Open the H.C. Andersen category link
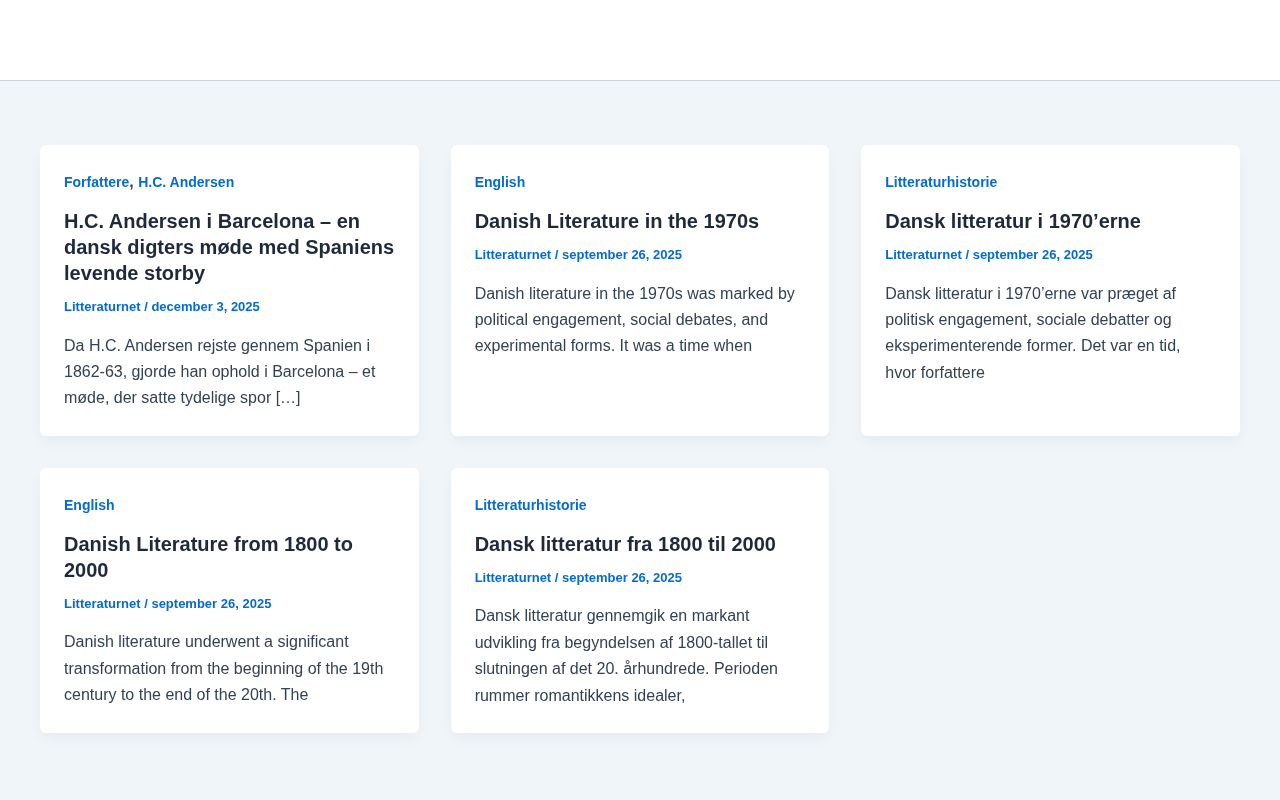Image resolution: width=1280 pixels, height=800 pixels. 186,182
